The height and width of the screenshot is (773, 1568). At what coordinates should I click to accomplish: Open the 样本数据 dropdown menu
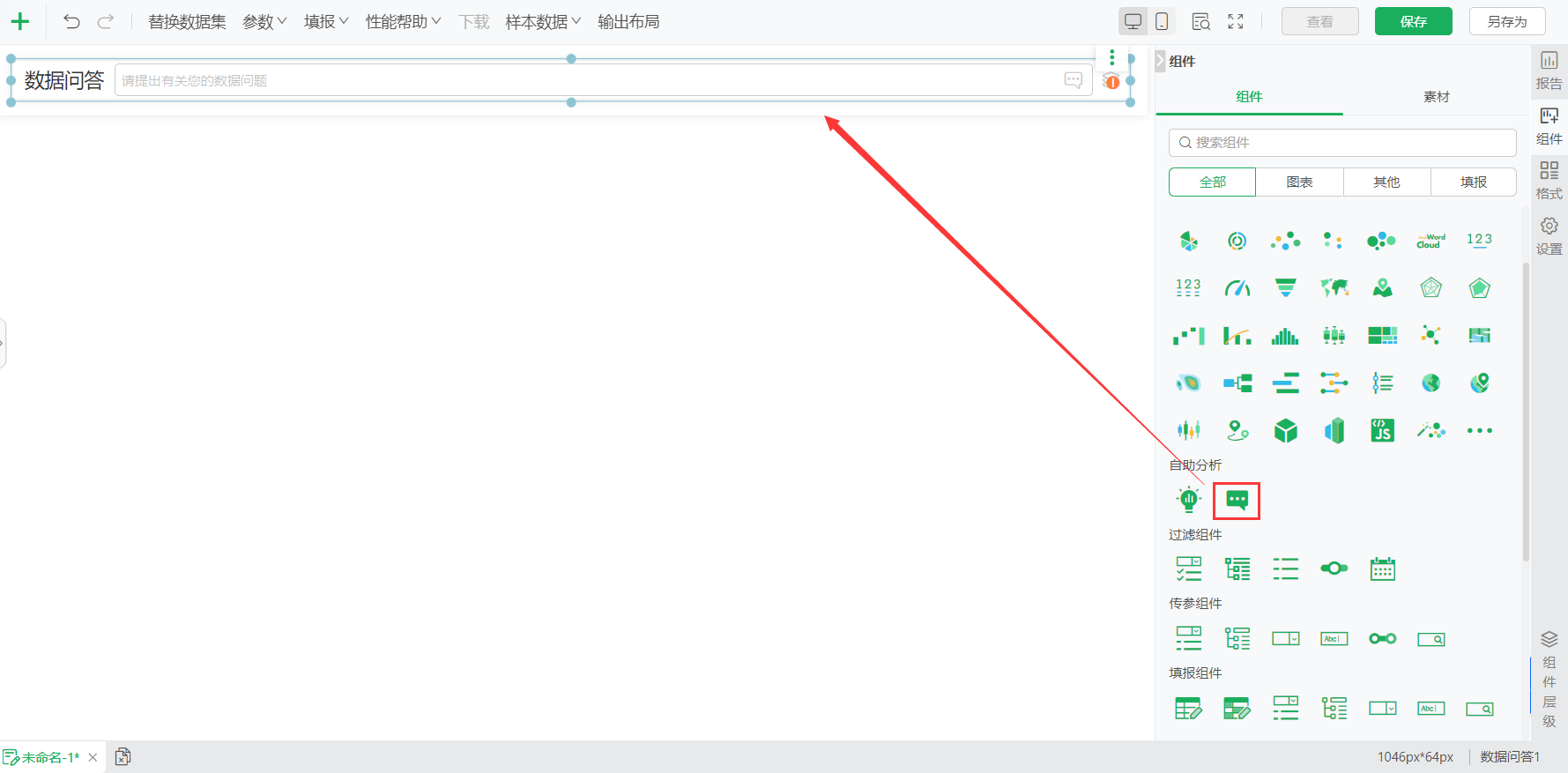click(543, 22)
